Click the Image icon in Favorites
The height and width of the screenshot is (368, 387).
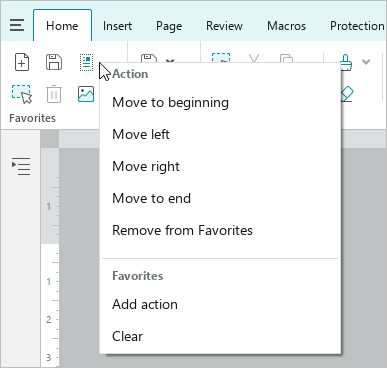pos(86,94)
